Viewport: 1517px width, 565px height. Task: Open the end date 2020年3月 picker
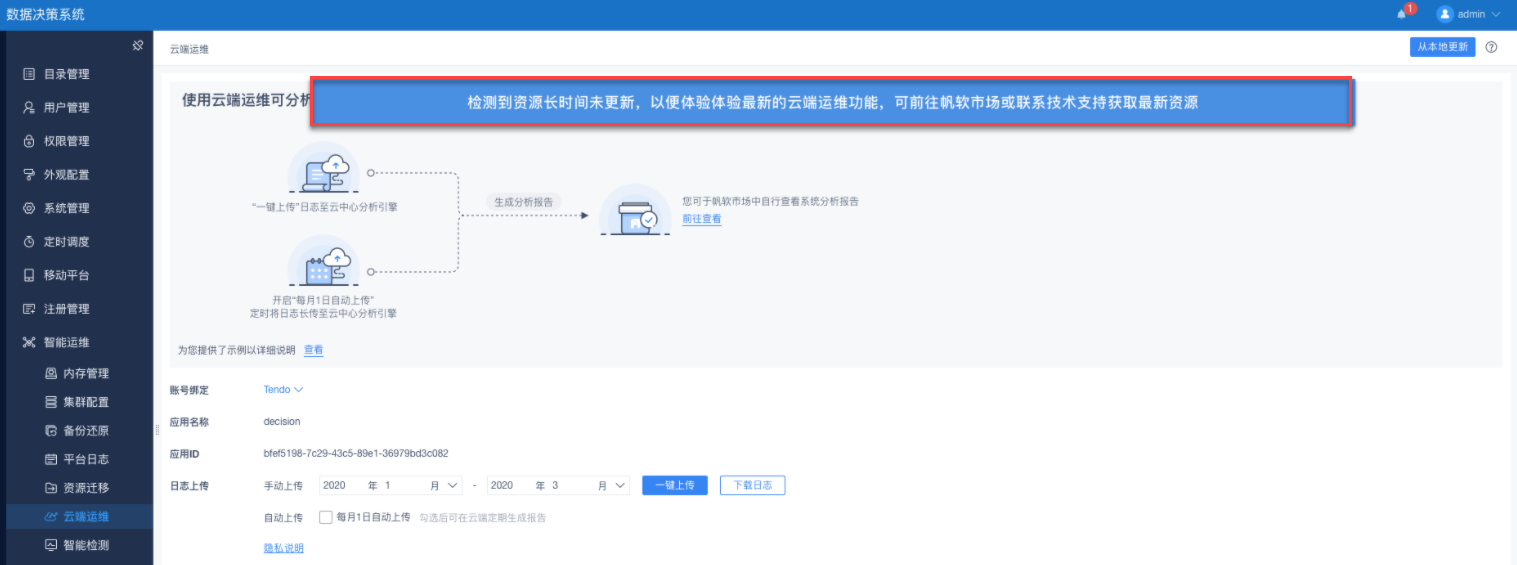coord(558,485)
